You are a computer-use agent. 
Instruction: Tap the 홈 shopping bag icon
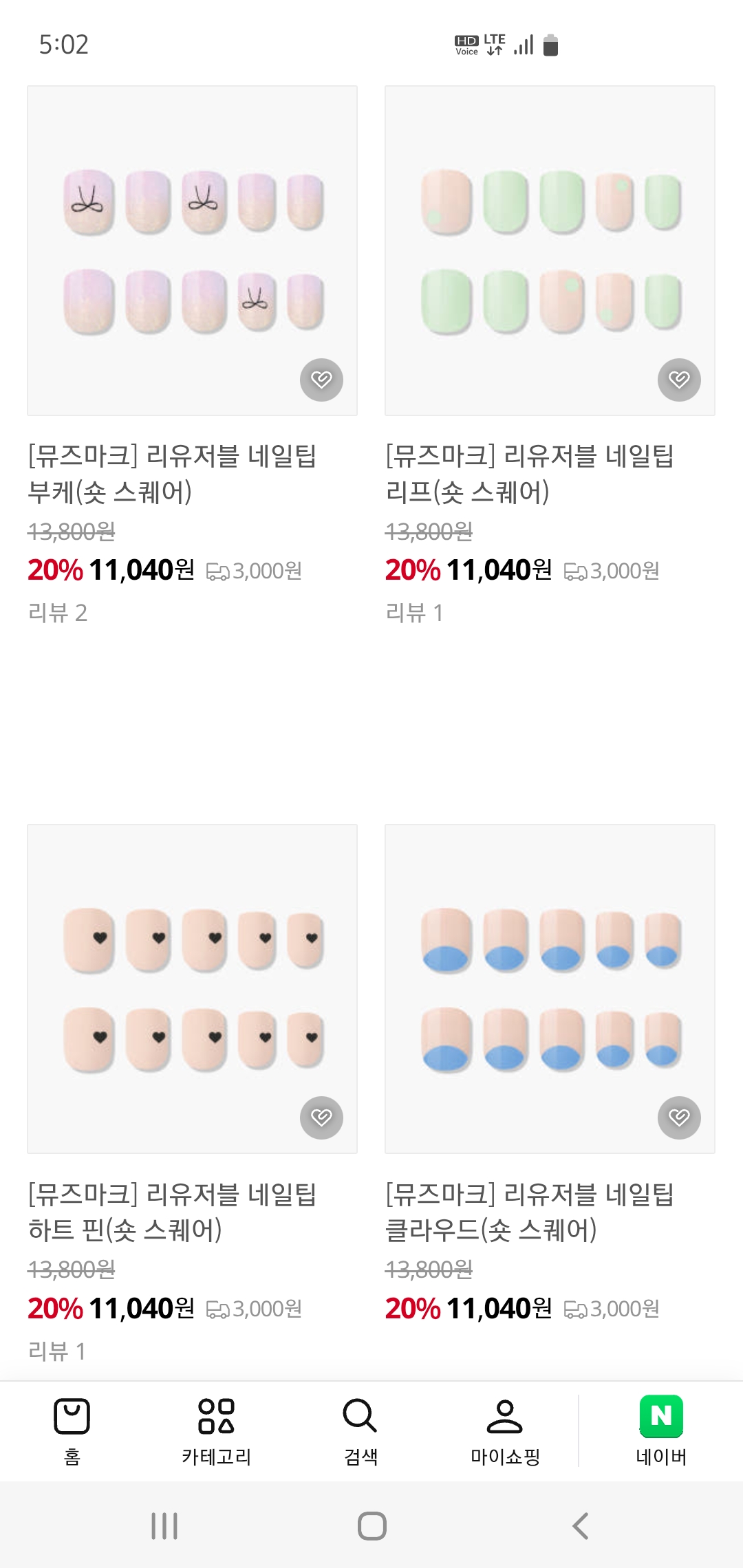(x=72, y=1417)
